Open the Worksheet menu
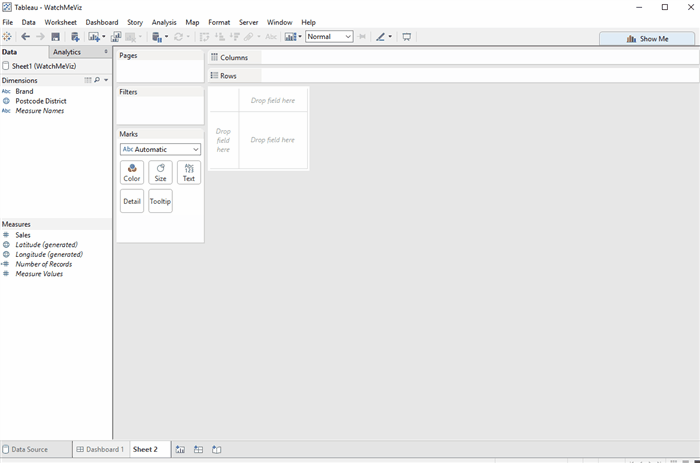 click(60, 22)
